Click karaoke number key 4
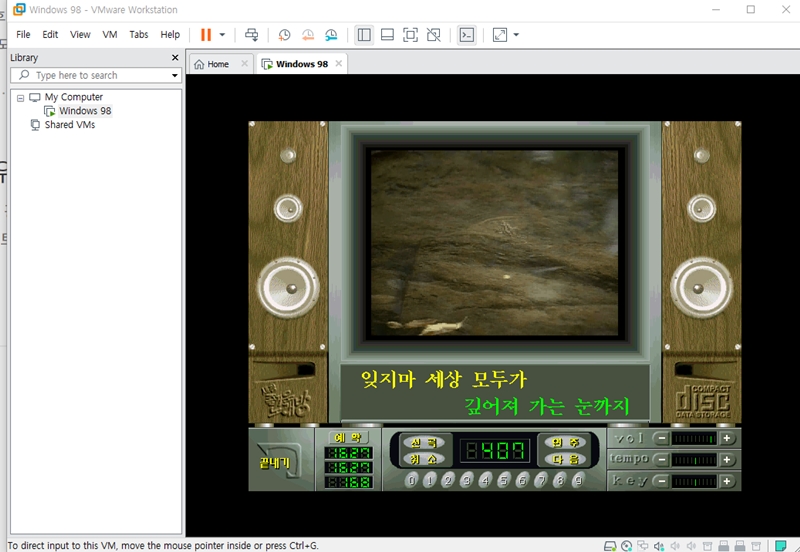This screenshot has height=552, width=800. pyautogui.click(x=485, y=480)
